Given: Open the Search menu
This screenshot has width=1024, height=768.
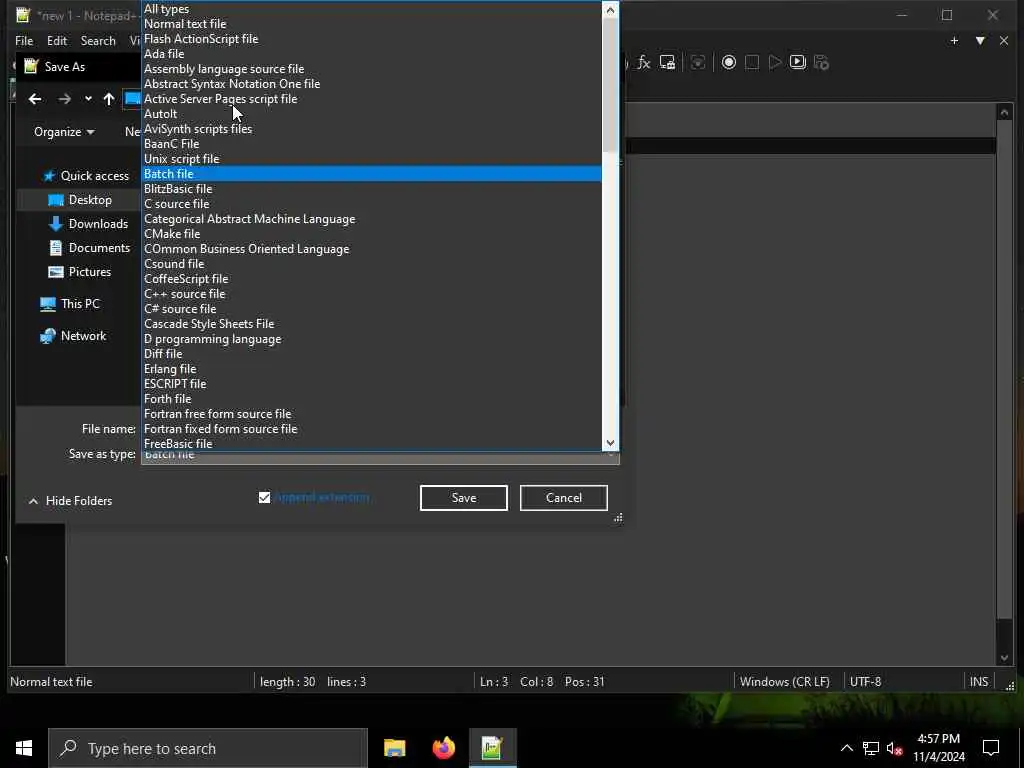Looking at the screenshot, I should click(x=98, y=40).
